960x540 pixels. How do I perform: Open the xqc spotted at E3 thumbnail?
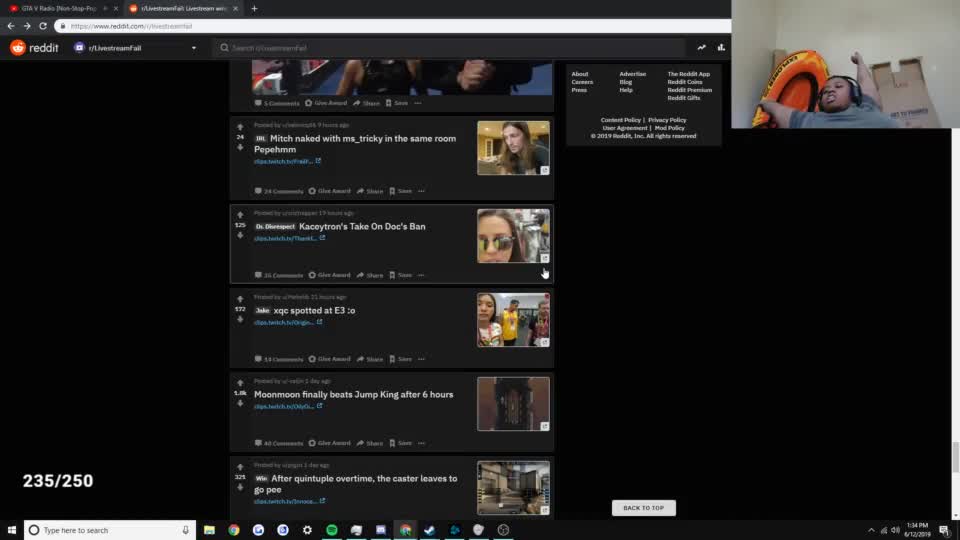coord(513,320)
